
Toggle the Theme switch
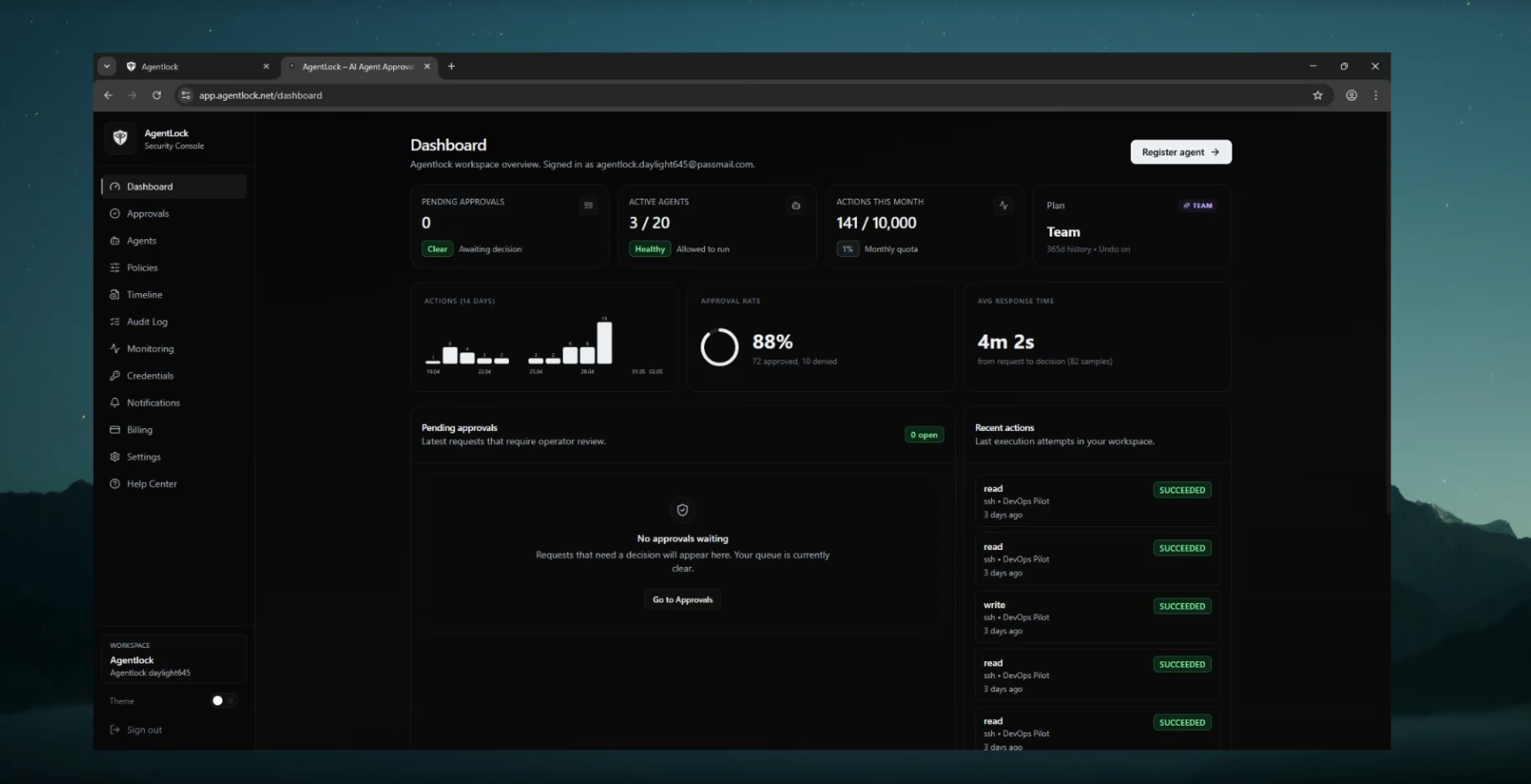224,701
